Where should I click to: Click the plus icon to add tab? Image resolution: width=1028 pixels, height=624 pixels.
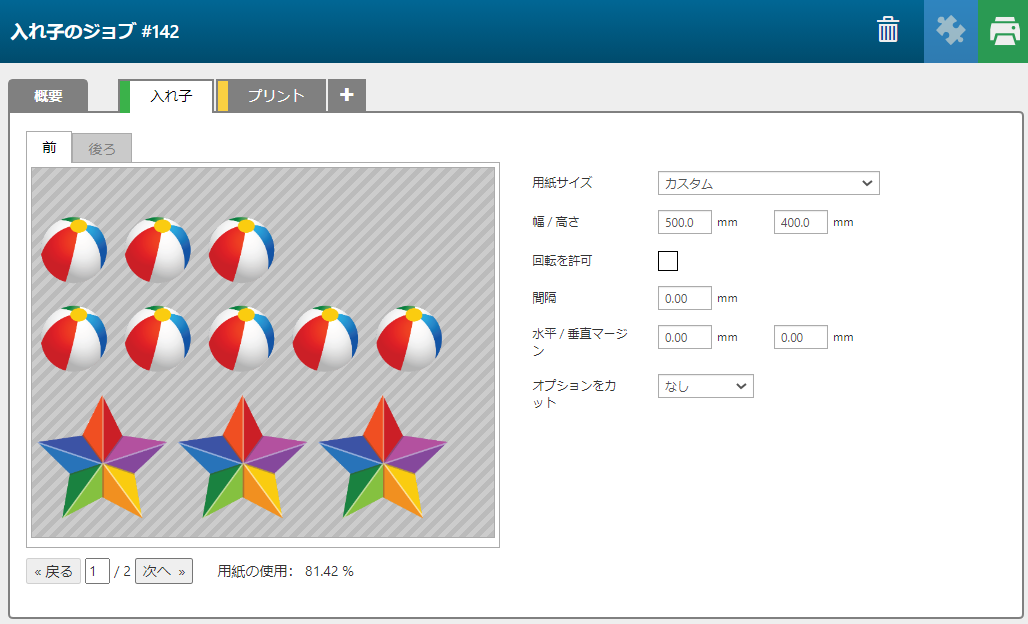click(x=347, y=95)
